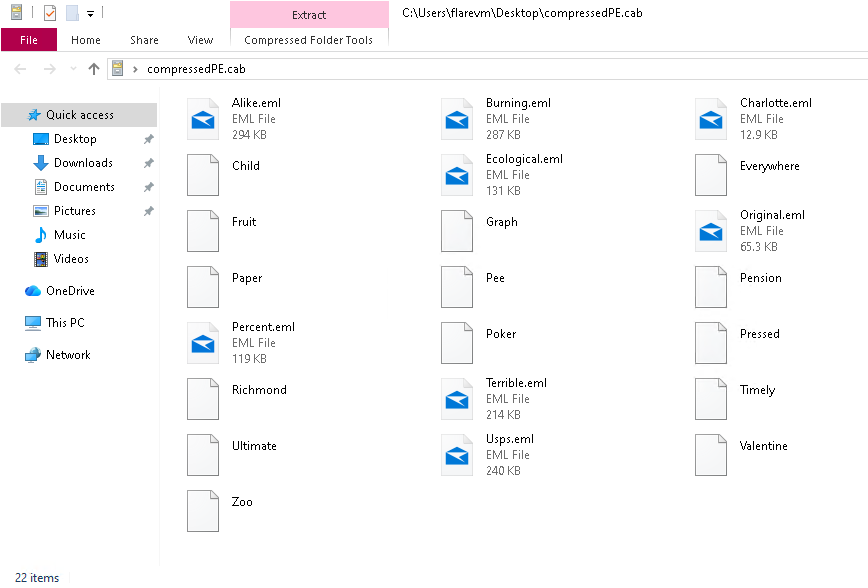The image size is (868, 588).
Task: Click Quick access in navigation pane
Action: pyautogui.click(x=79, y=115)
